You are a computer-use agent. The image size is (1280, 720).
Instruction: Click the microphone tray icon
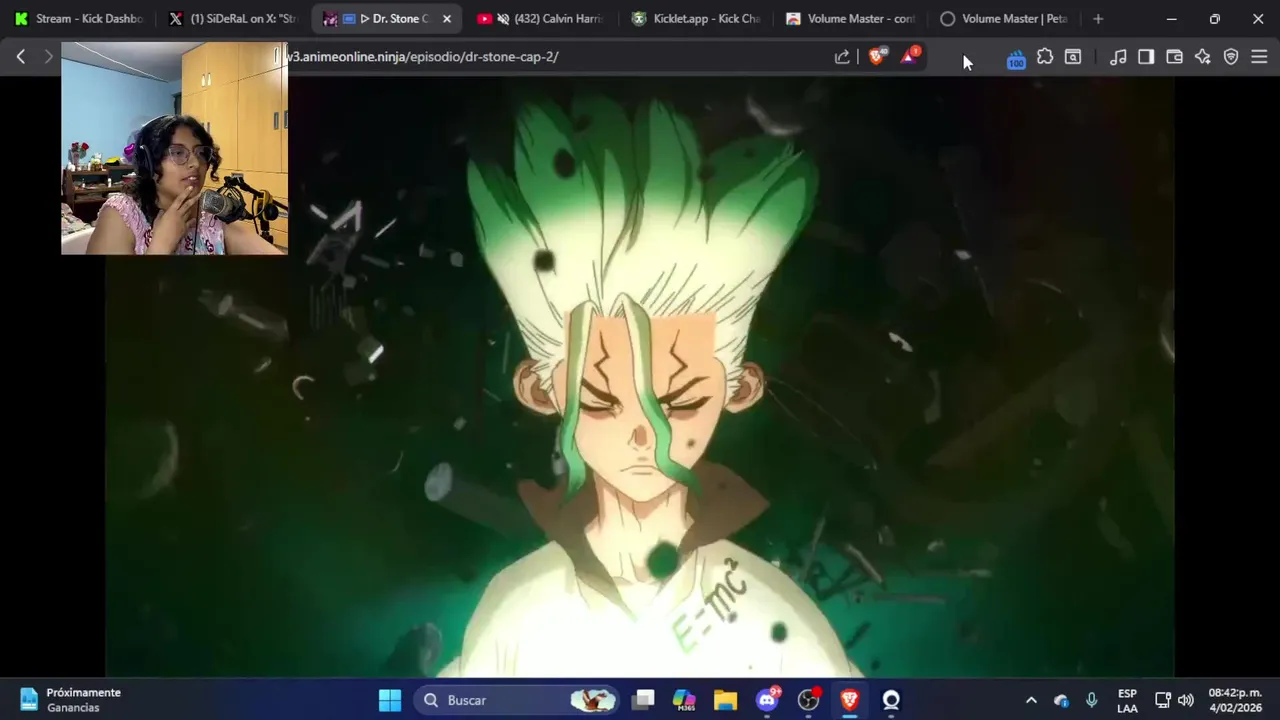click(x=1091, y=700)
